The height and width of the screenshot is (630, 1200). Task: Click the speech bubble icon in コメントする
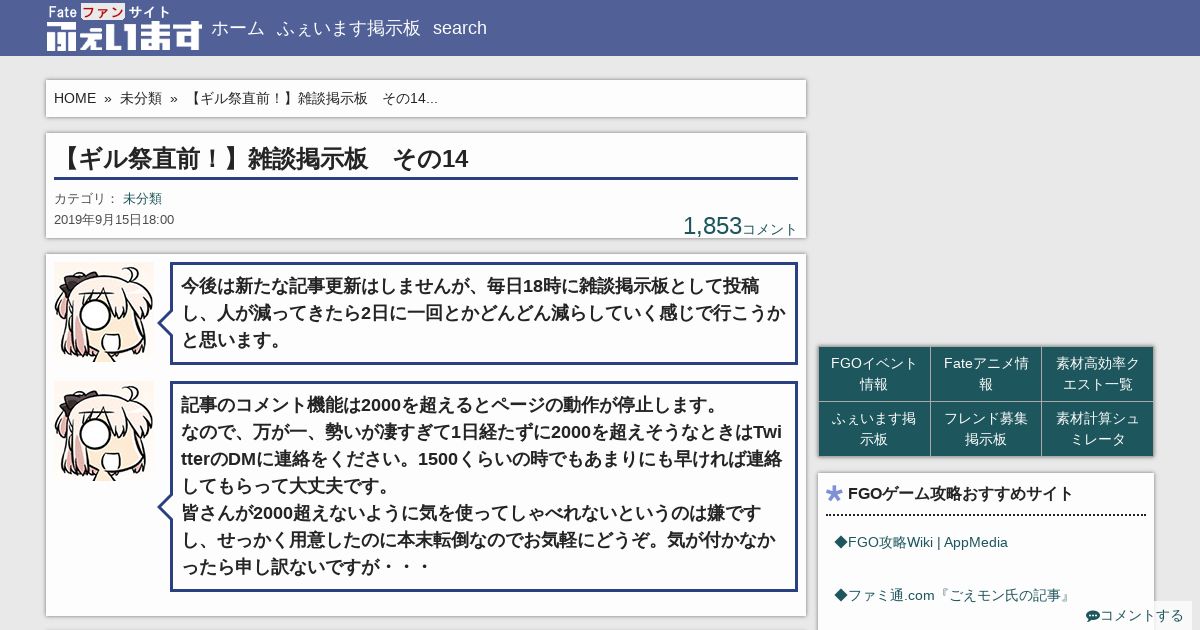point(1092,616)
